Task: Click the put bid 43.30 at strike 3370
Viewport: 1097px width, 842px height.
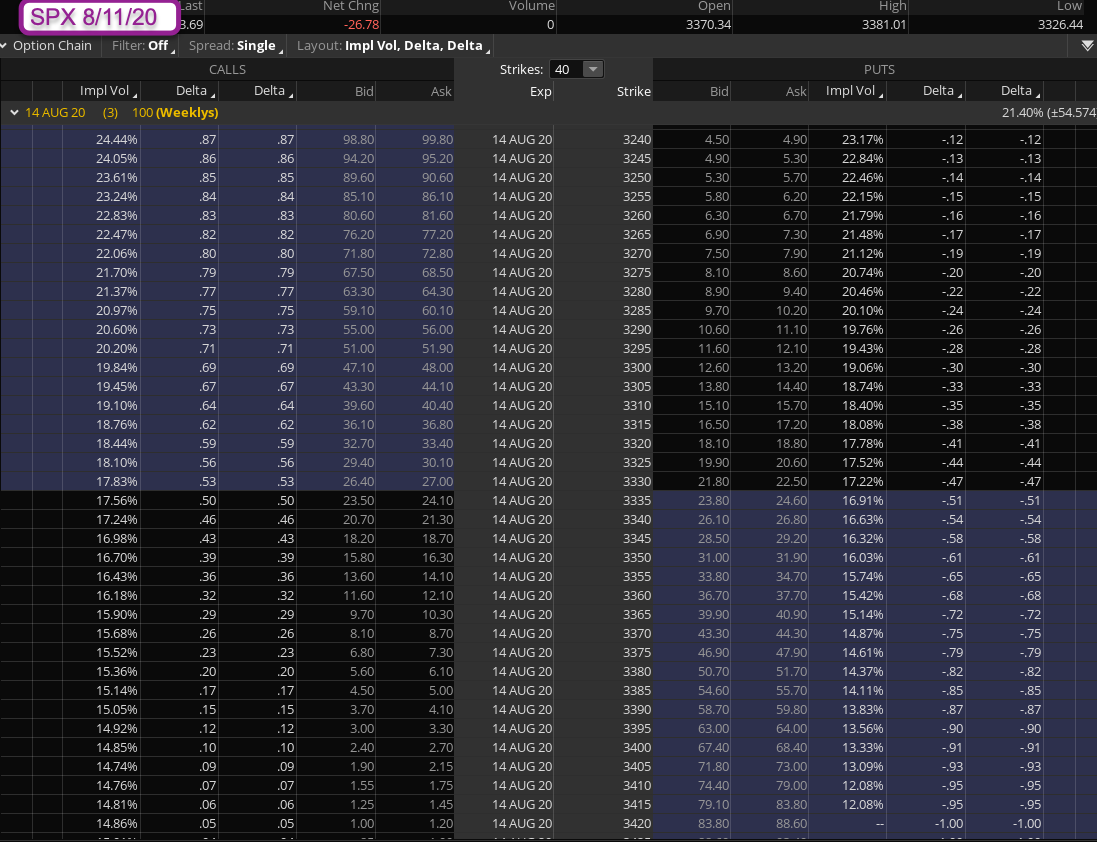Action: (712, 634)
